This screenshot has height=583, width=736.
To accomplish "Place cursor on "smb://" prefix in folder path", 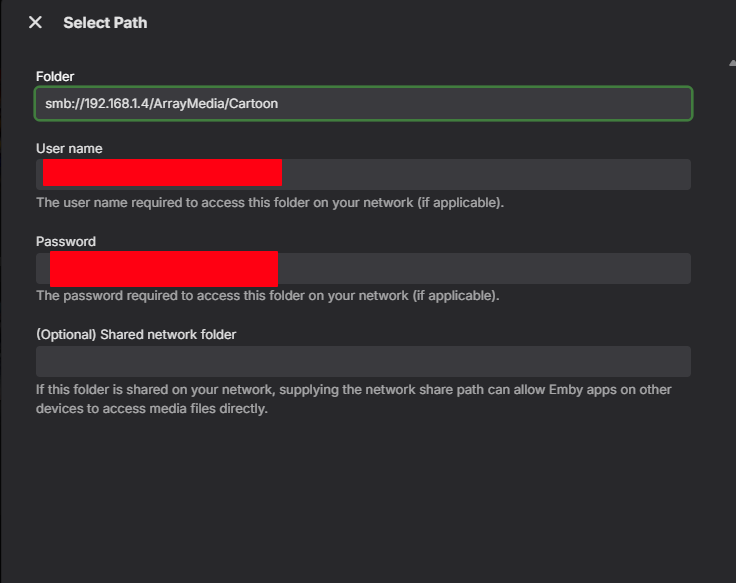I will tap(63, 104).
